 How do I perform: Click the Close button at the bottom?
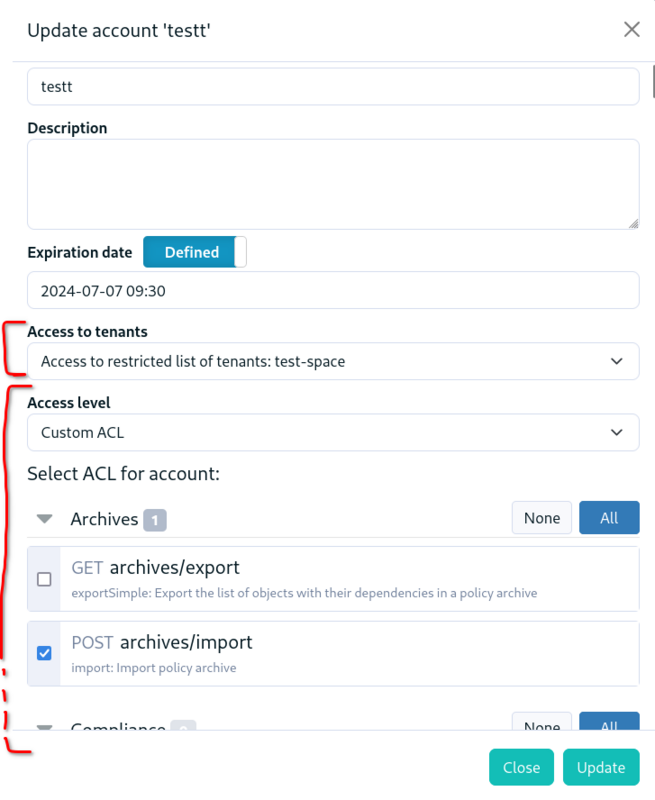pos(521,767)
